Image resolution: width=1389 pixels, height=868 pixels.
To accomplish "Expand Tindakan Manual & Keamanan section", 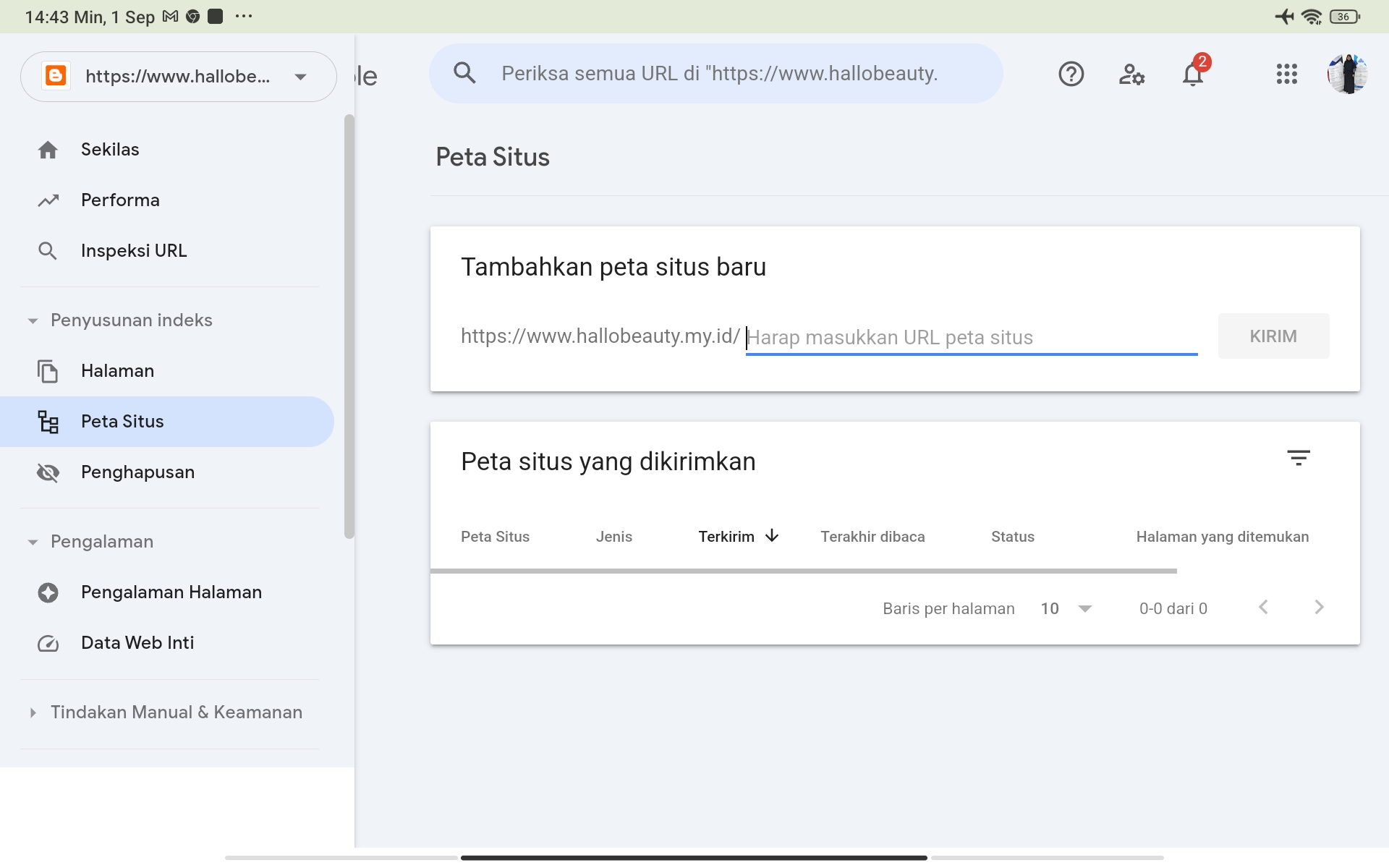I will click(165, 712).
